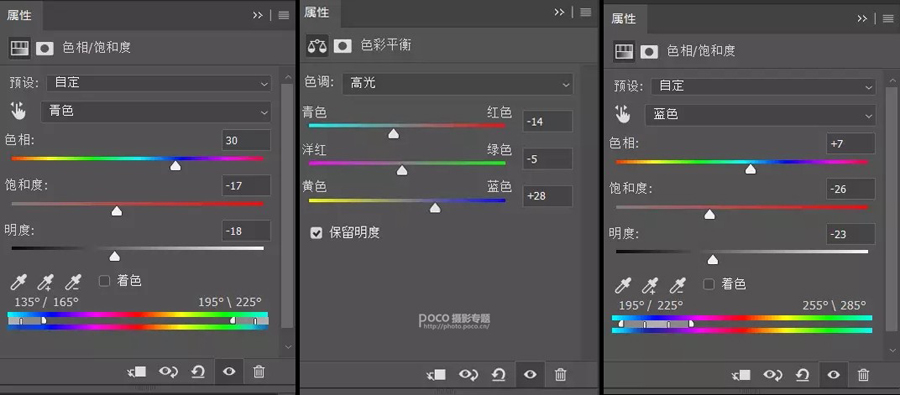
Task: Open the panel menu of the 色彩平衡 properties
Action: pos(585,13)
